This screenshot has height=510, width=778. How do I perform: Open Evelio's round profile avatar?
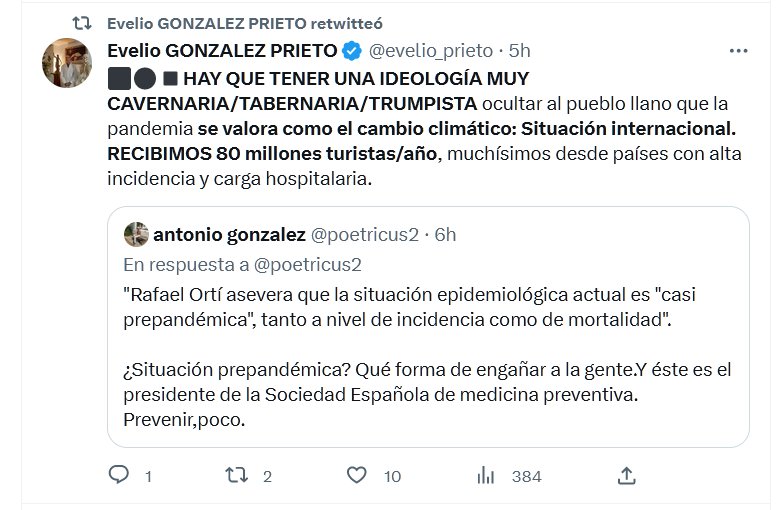click(67, 64)
